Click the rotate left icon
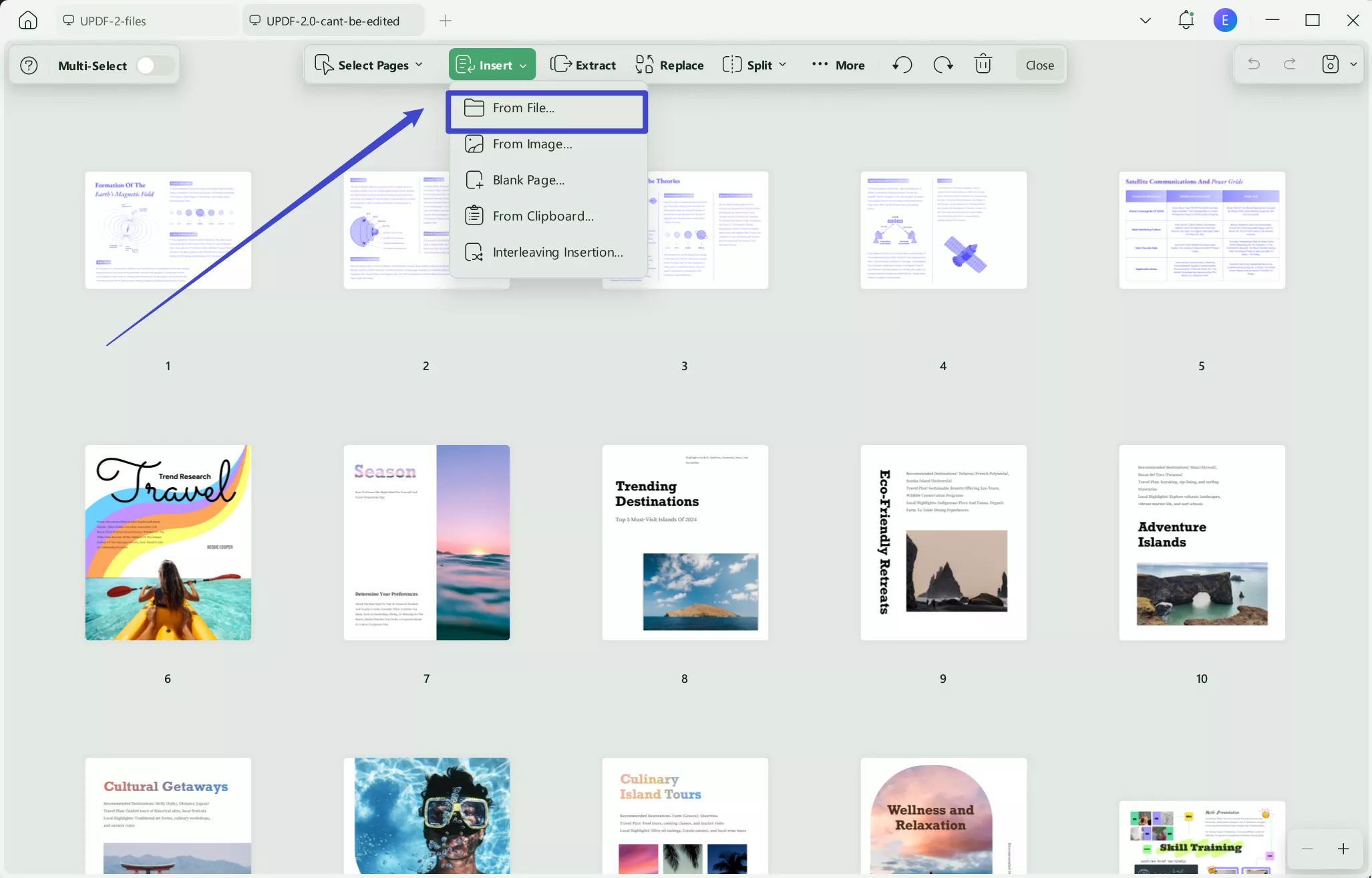Viewport: 1372px width, 878px height. click(901, 64)
